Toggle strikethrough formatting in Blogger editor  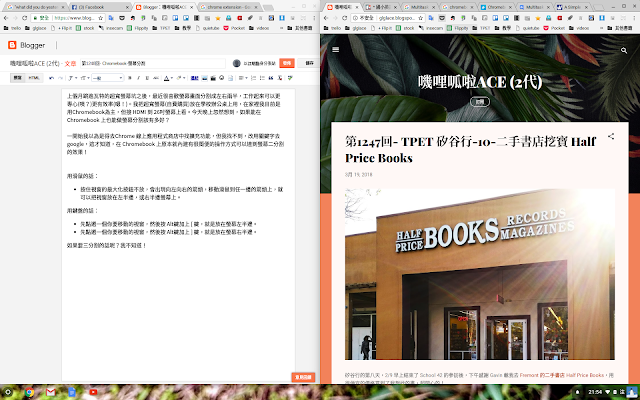pos(156,78)
